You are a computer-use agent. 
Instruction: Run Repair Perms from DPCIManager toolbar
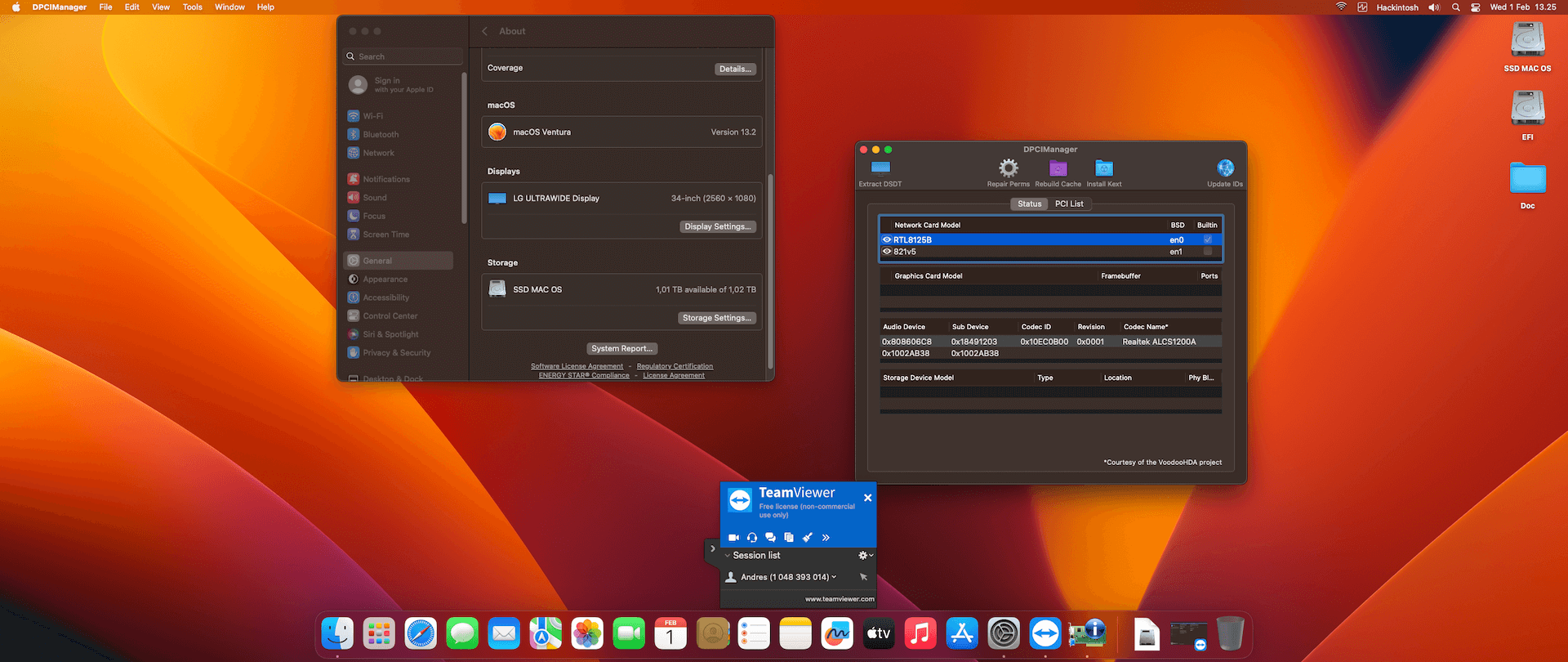(x=1009, y=168)
